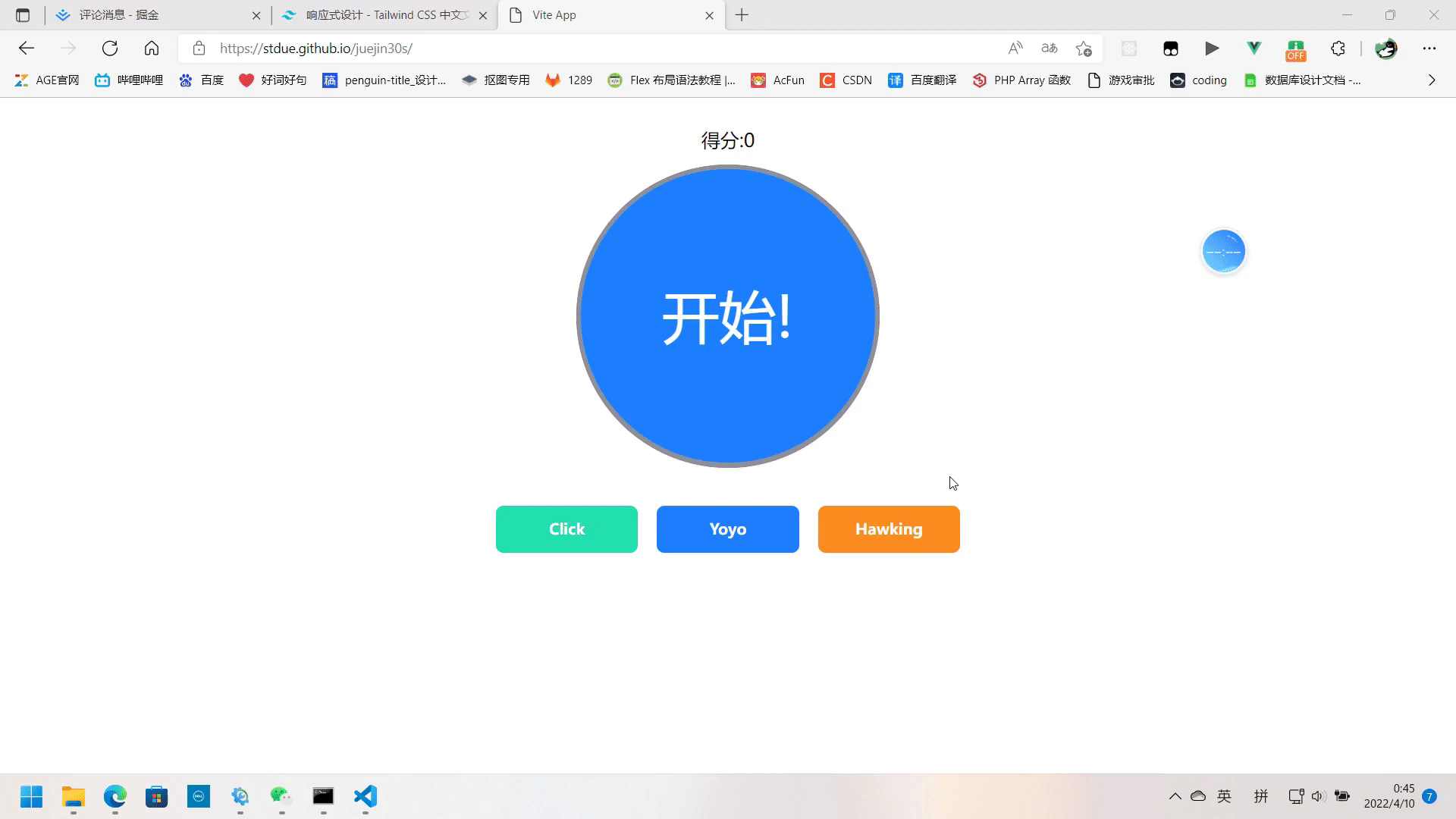The image size is (1456, 819).
Task: Show hidden system tray icons
Action: pos(1175,796)
